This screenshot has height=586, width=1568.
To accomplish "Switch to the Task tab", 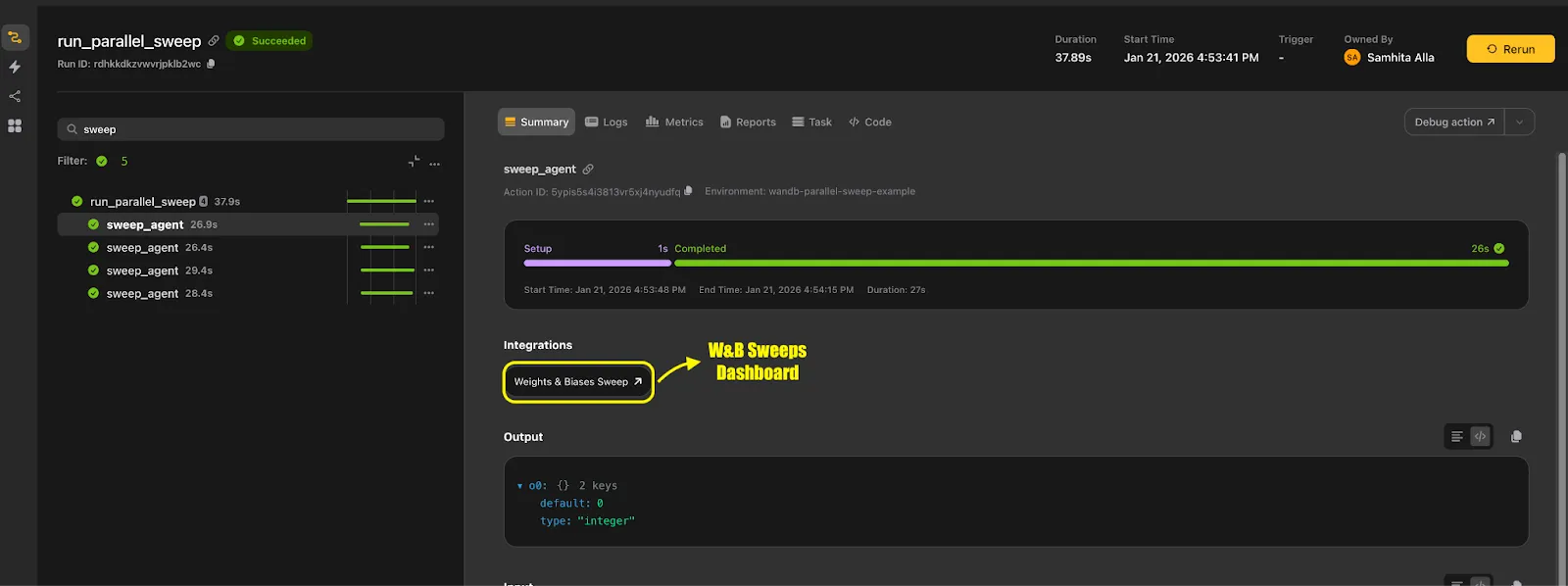I will (811, 122).
